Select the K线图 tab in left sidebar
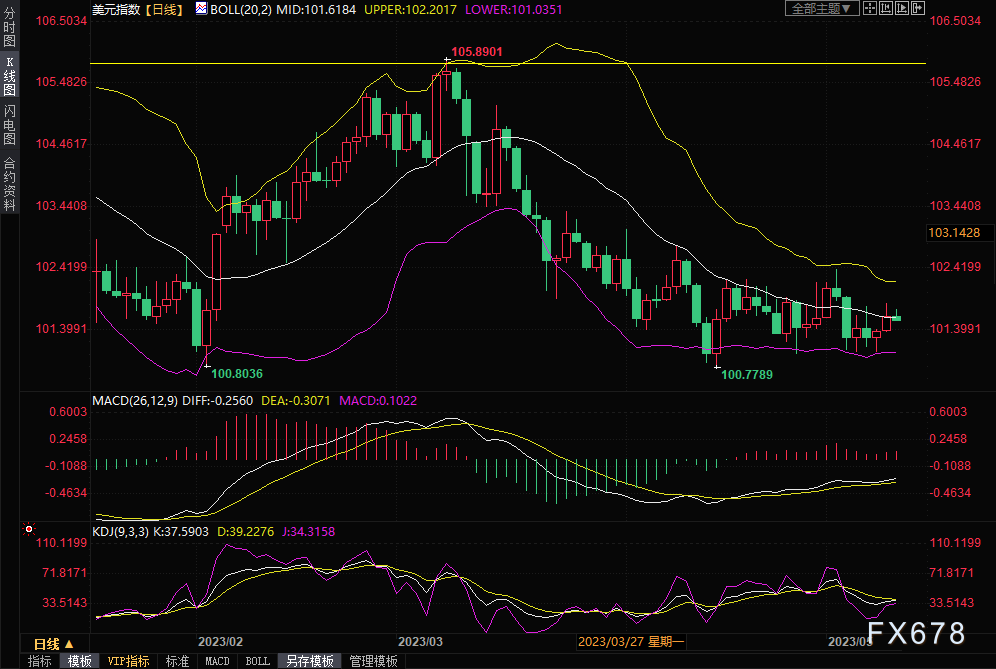This screenshot has height=669, width=996. [x=9, y=76]
